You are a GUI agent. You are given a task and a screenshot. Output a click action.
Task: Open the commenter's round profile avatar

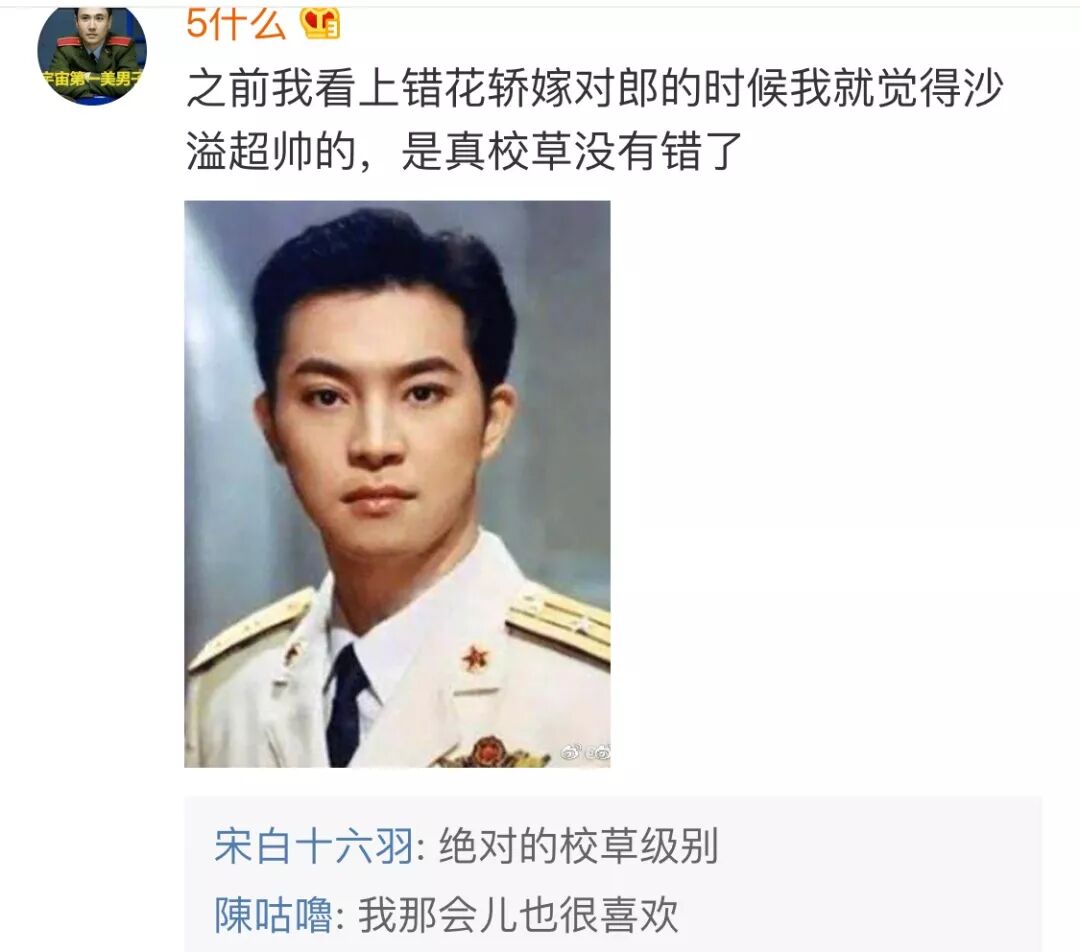click(92, 54)
